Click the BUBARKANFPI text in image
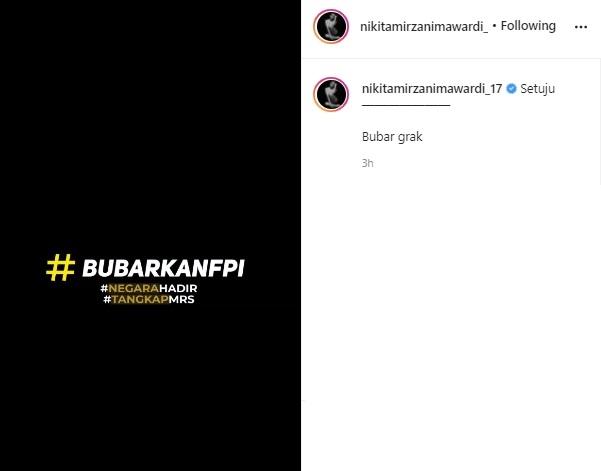Screen dimensions: 601x471 (x=163, y=268)
